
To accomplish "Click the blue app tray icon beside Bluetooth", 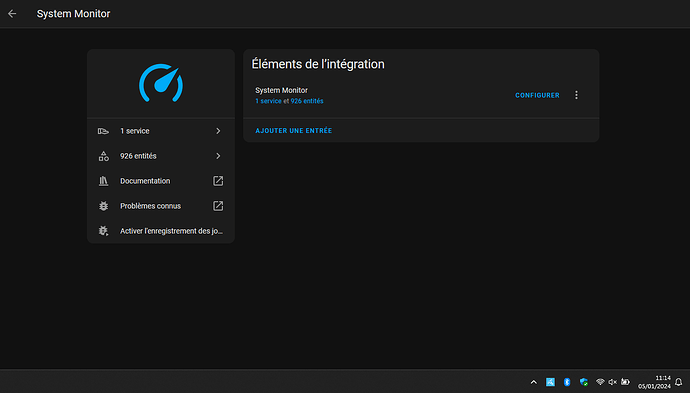I will [x=550, y=382].
